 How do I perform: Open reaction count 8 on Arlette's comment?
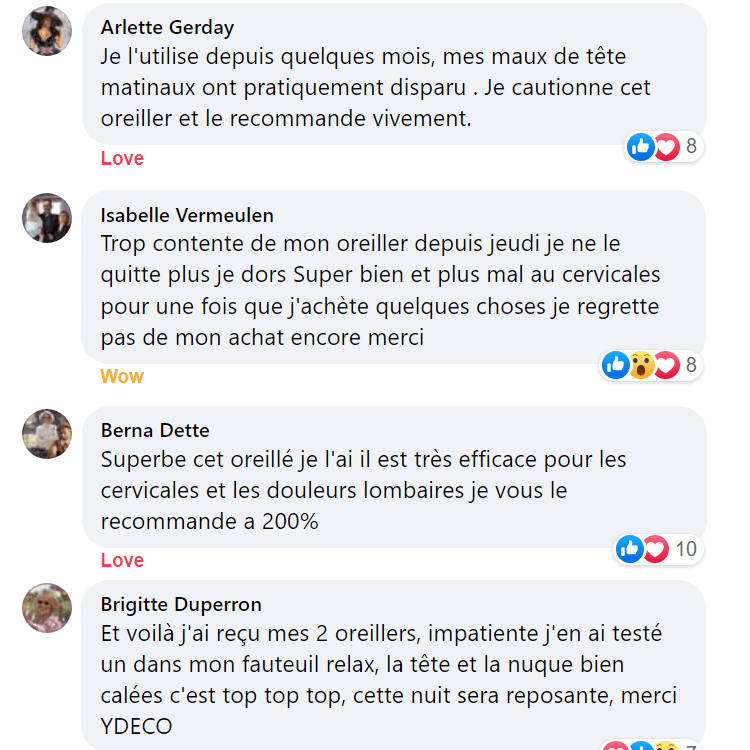691,148
